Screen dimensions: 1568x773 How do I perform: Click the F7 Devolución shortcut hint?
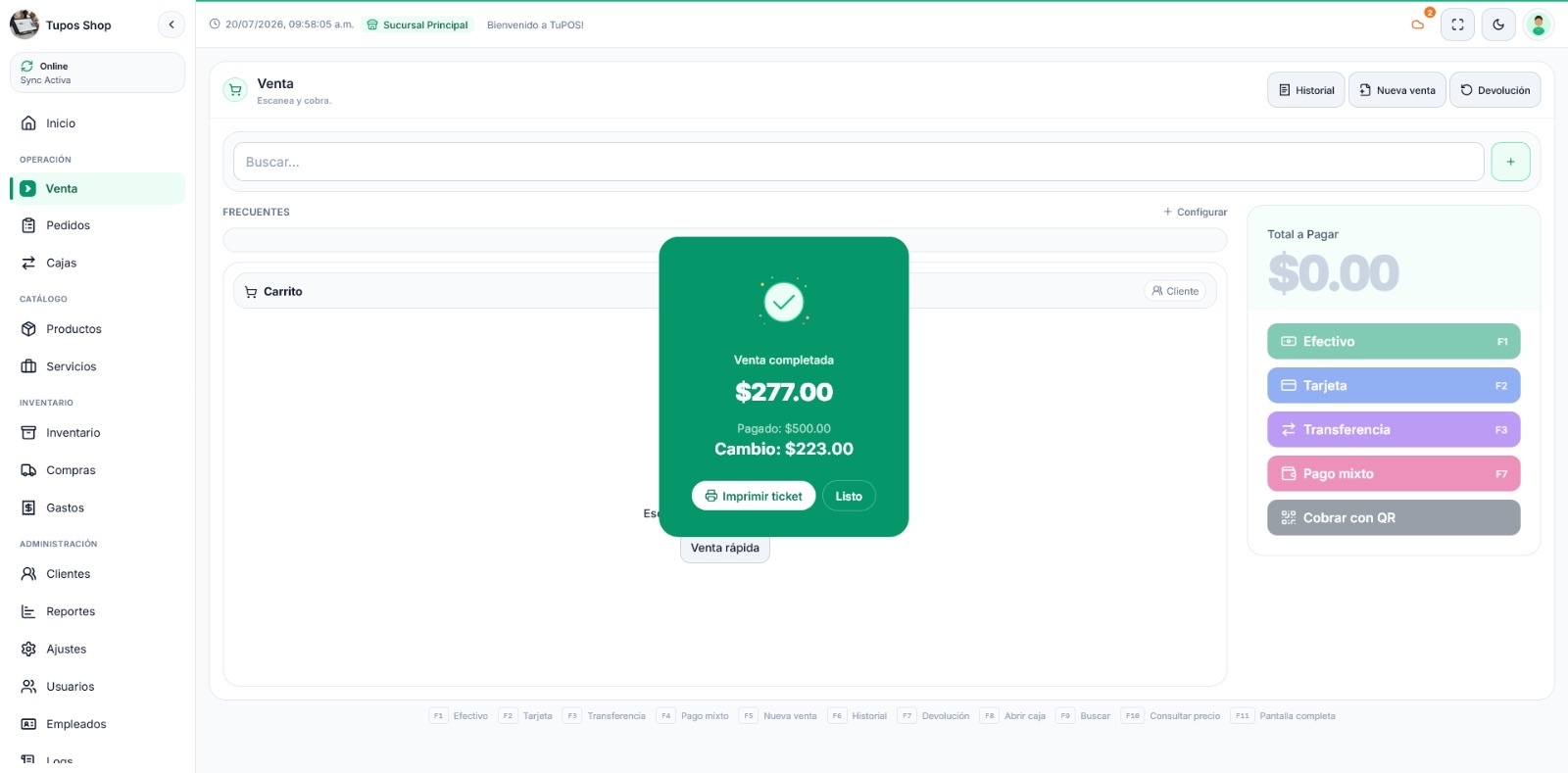(934, 716)
